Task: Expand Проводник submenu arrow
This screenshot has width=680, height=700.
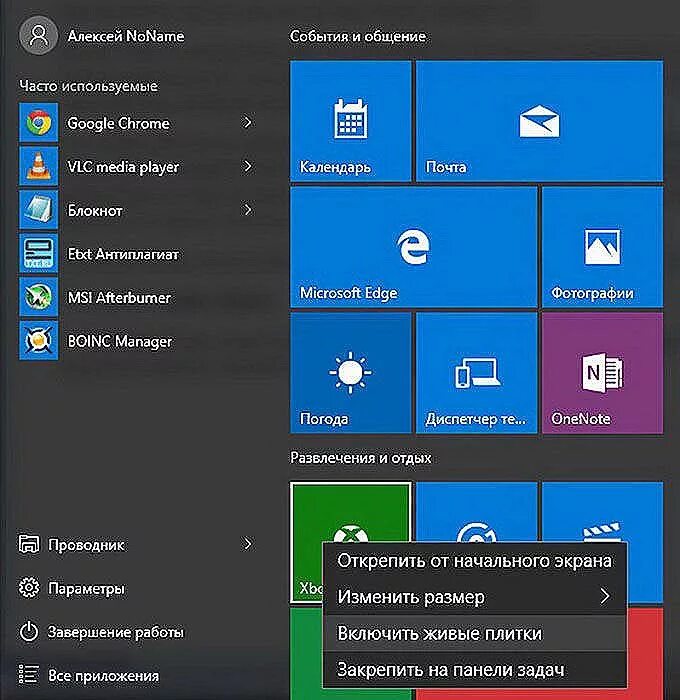Action: 247,544
